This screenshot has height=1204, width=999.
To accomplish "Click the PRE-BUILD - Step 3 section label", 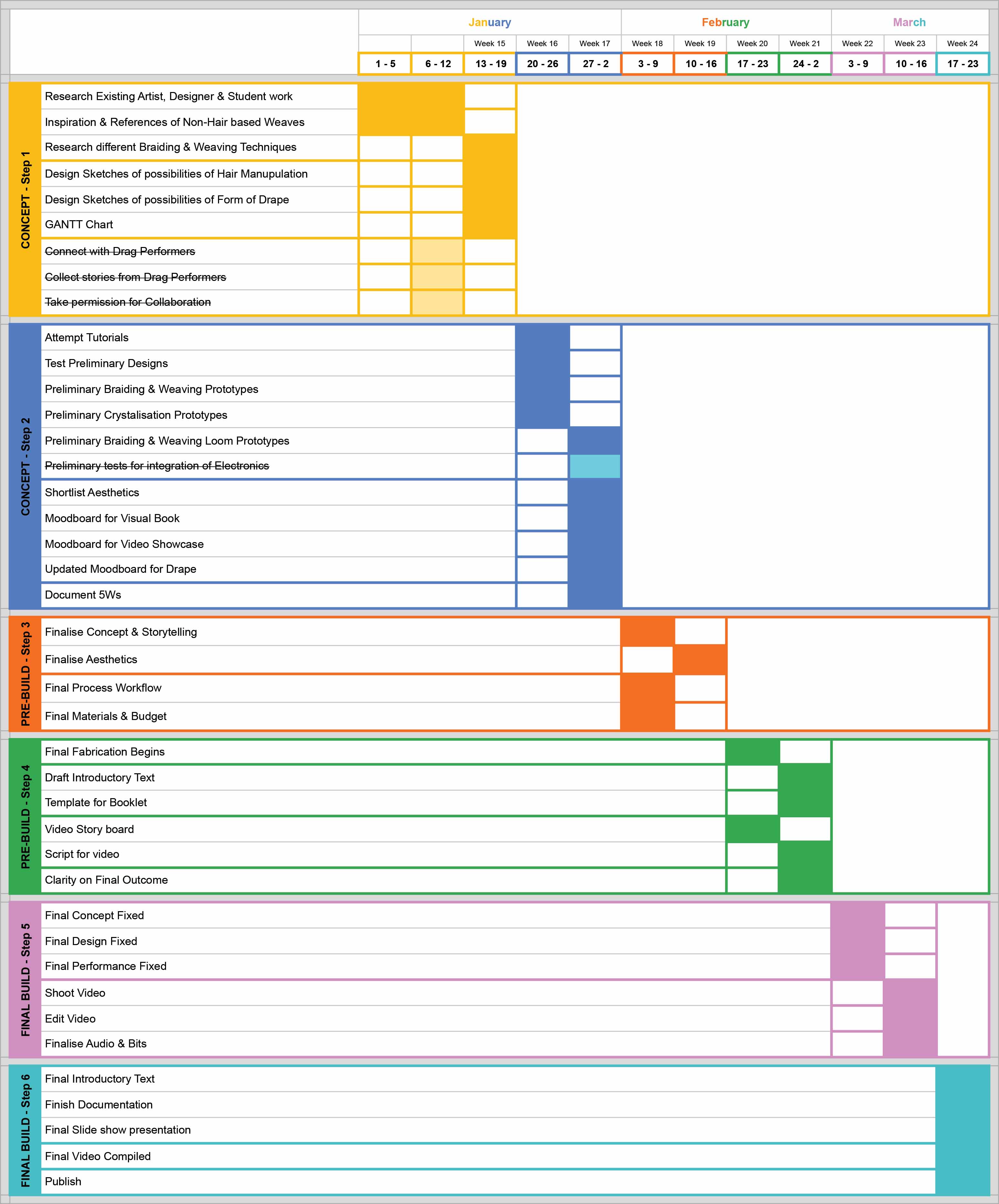I will 25,674.
